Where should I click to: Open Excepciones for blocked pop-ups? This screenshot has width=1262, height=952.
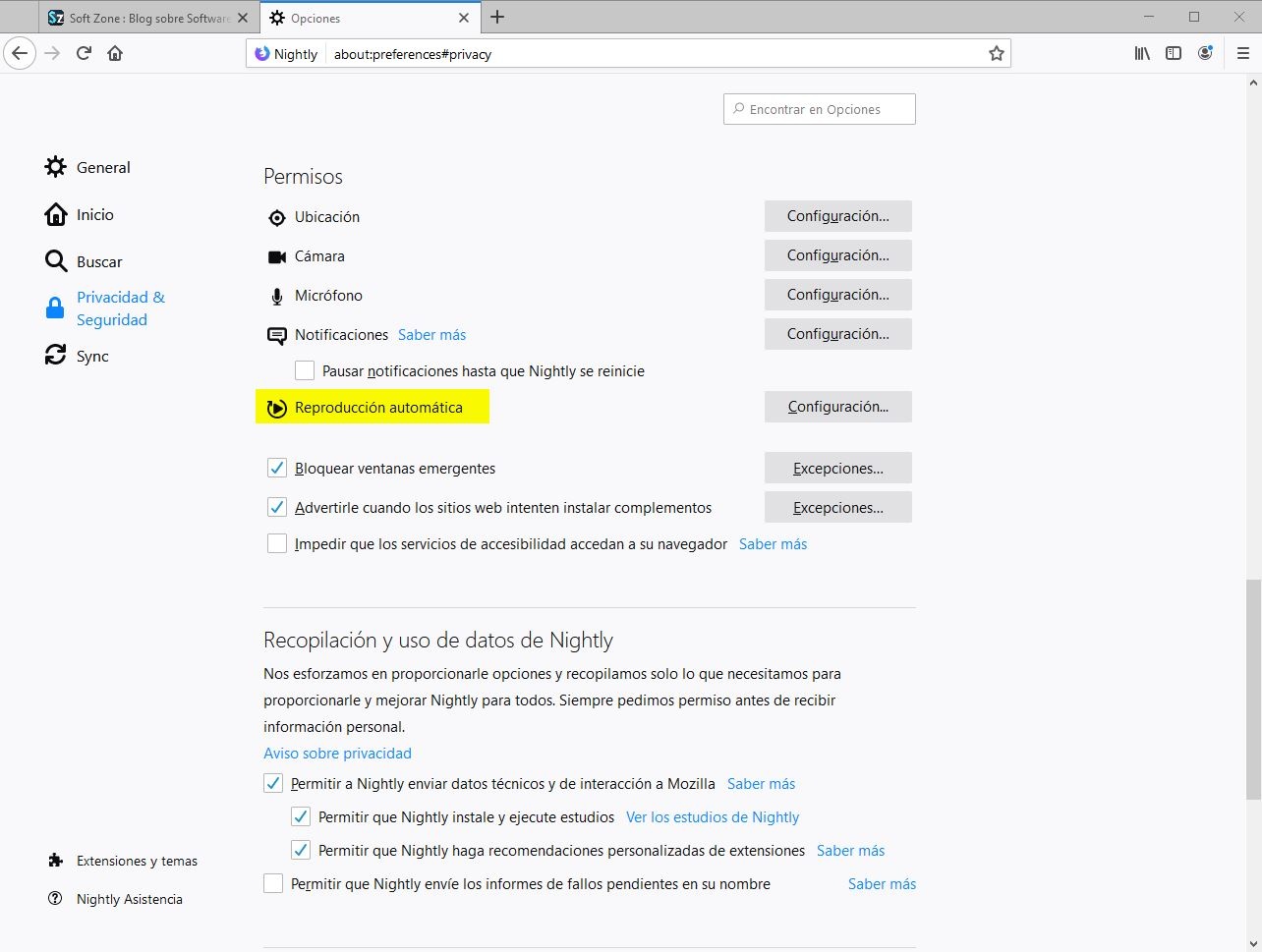(838, 468)
